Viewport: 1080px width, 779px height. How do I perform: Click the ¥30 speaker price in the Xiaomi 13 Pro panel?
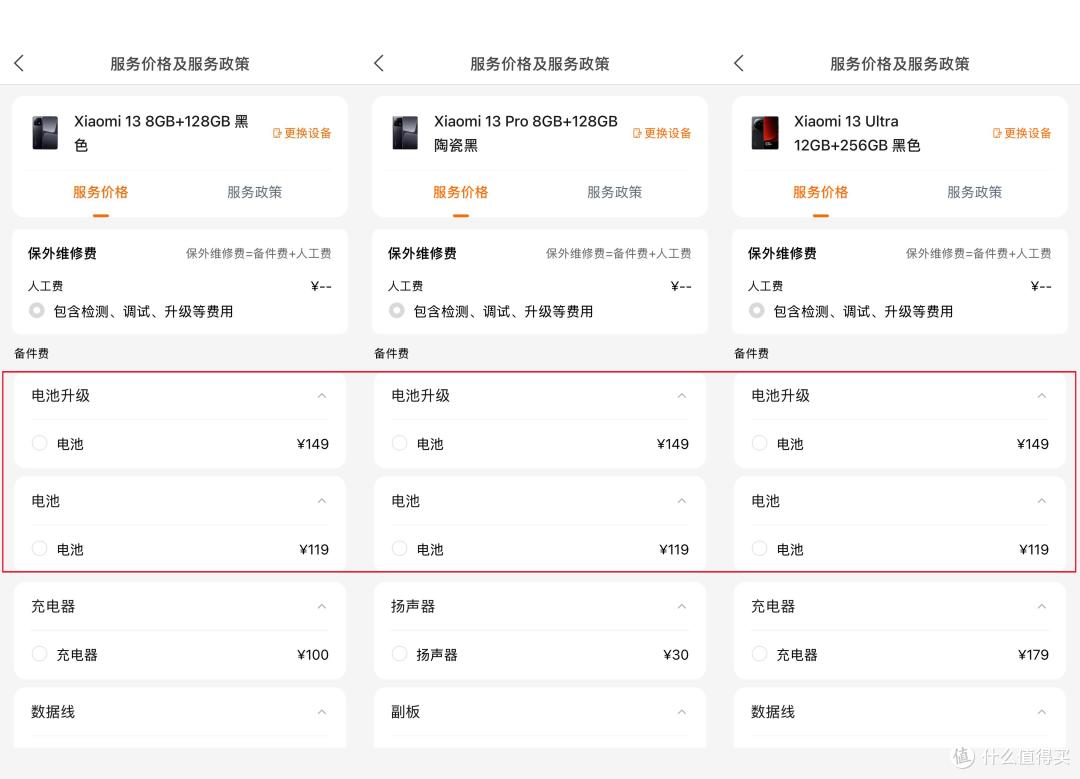click(676, 654)
